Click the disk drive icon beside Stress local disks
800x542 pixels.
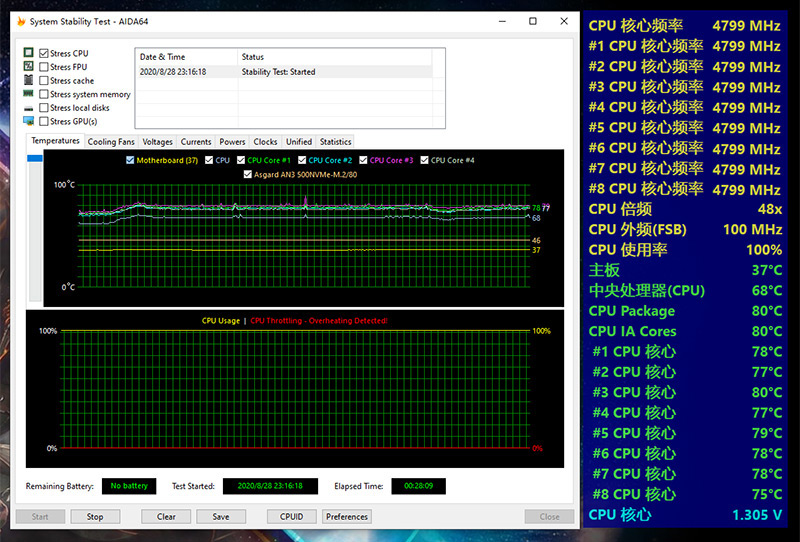point(29,108)
